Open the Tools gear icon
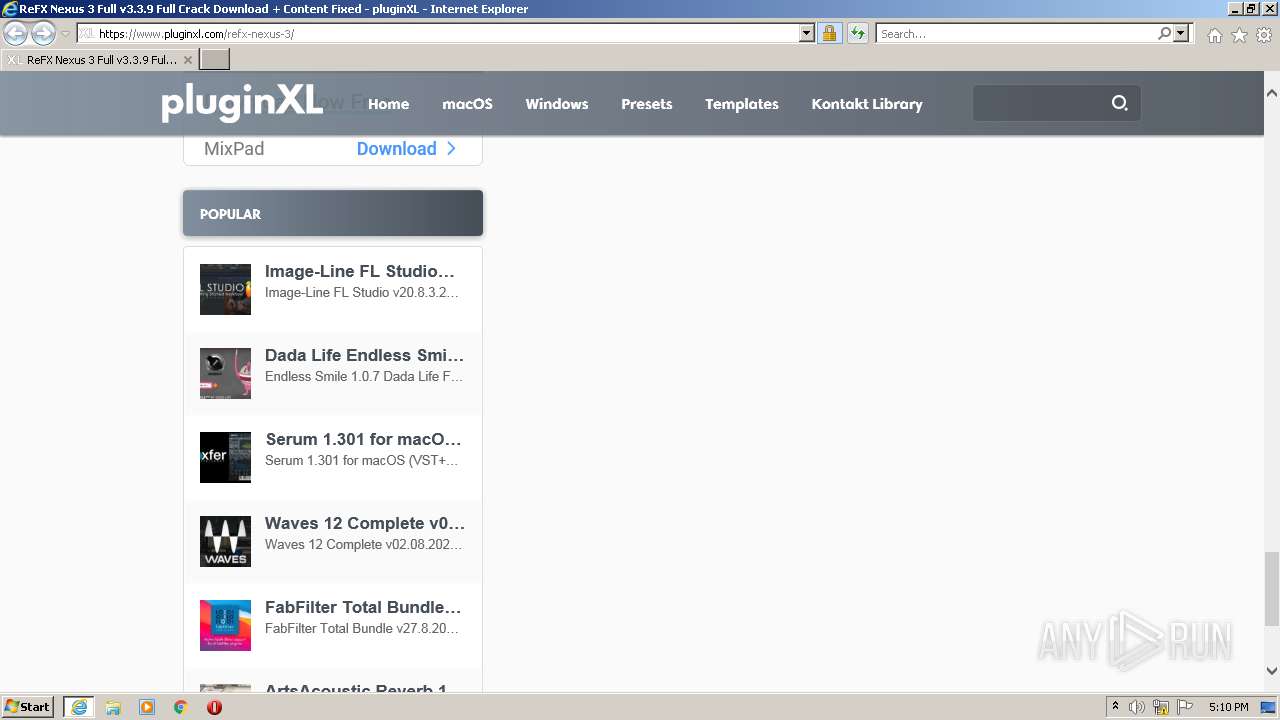 coord(1264,35)
